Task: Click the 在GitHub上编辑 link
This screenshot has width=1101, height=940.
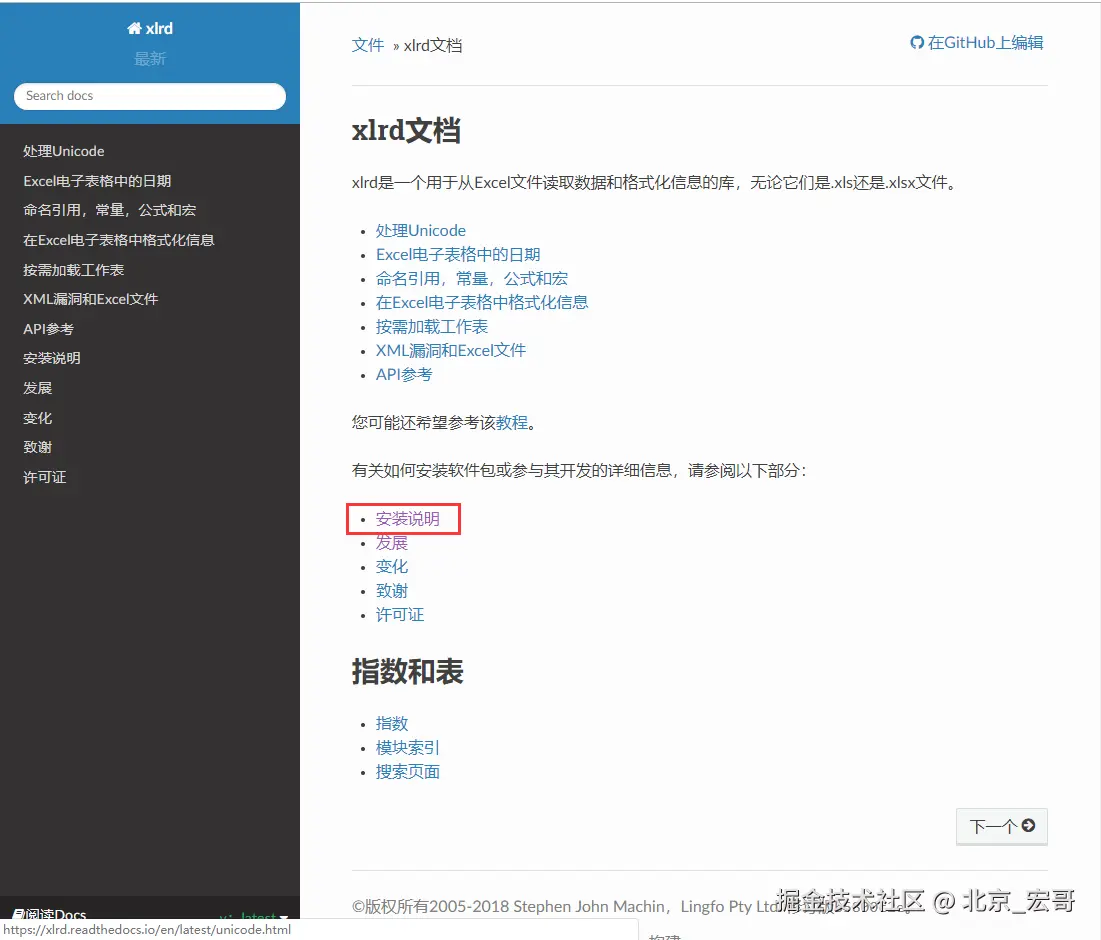Action: [x=977, y=43]
